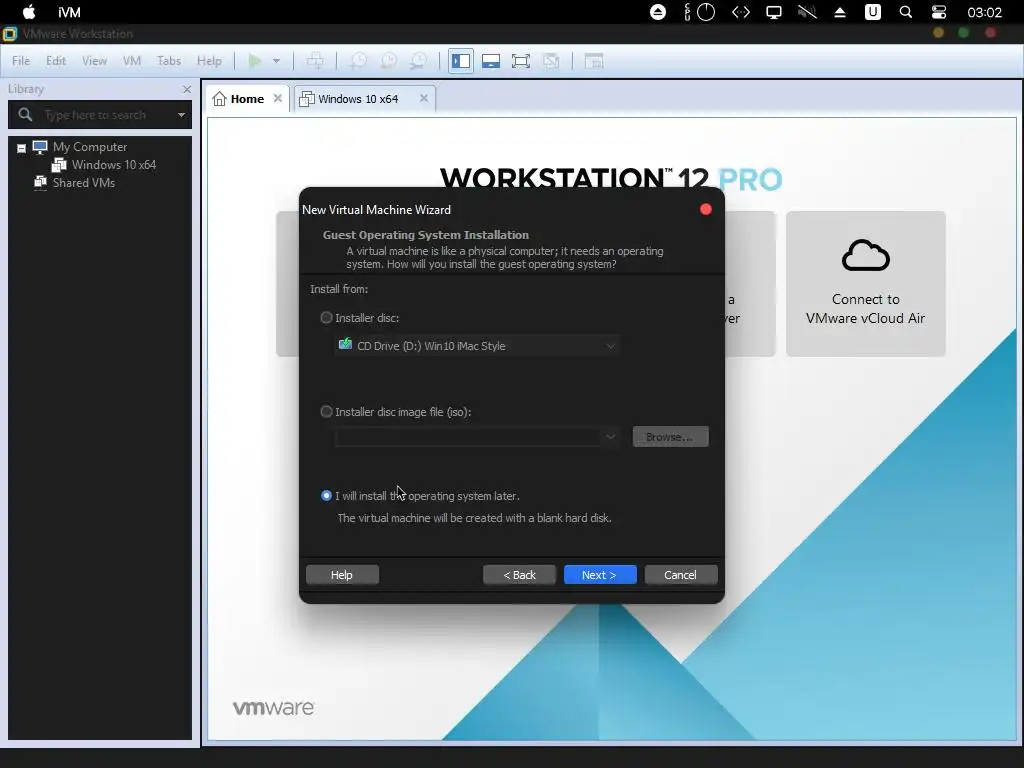Select My Computer in the library
Viewport: 1024px width, 768px height.
(89, 147)
